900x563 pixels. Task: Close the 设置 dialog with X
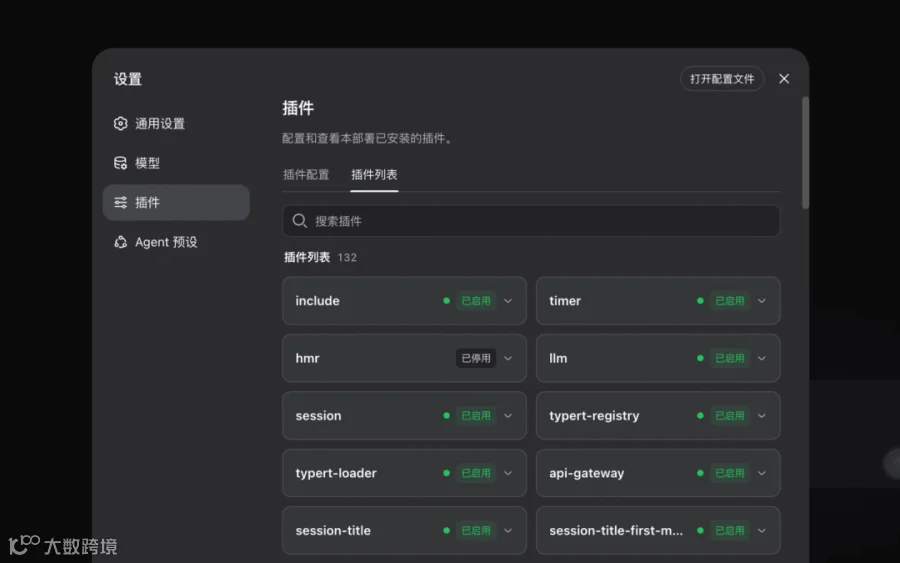click(x=784, y=79)
